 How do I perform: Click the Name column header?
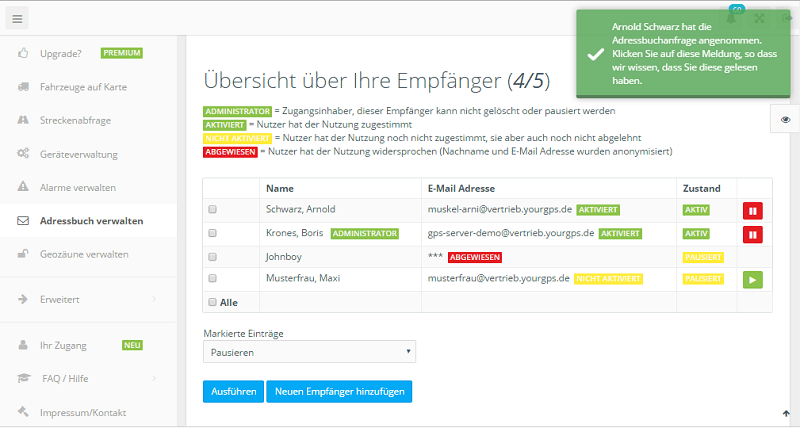coord(280,188)
